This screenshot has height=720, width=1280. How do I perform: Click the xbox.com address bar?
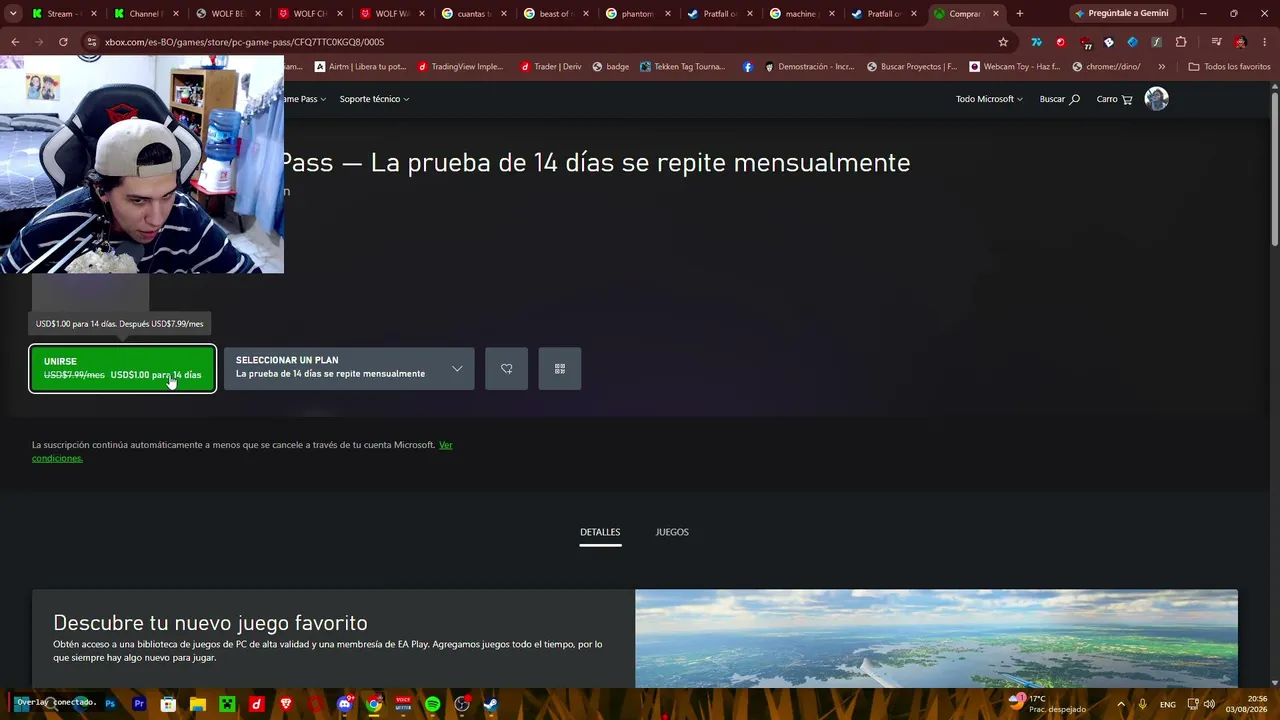click(540, 42)
